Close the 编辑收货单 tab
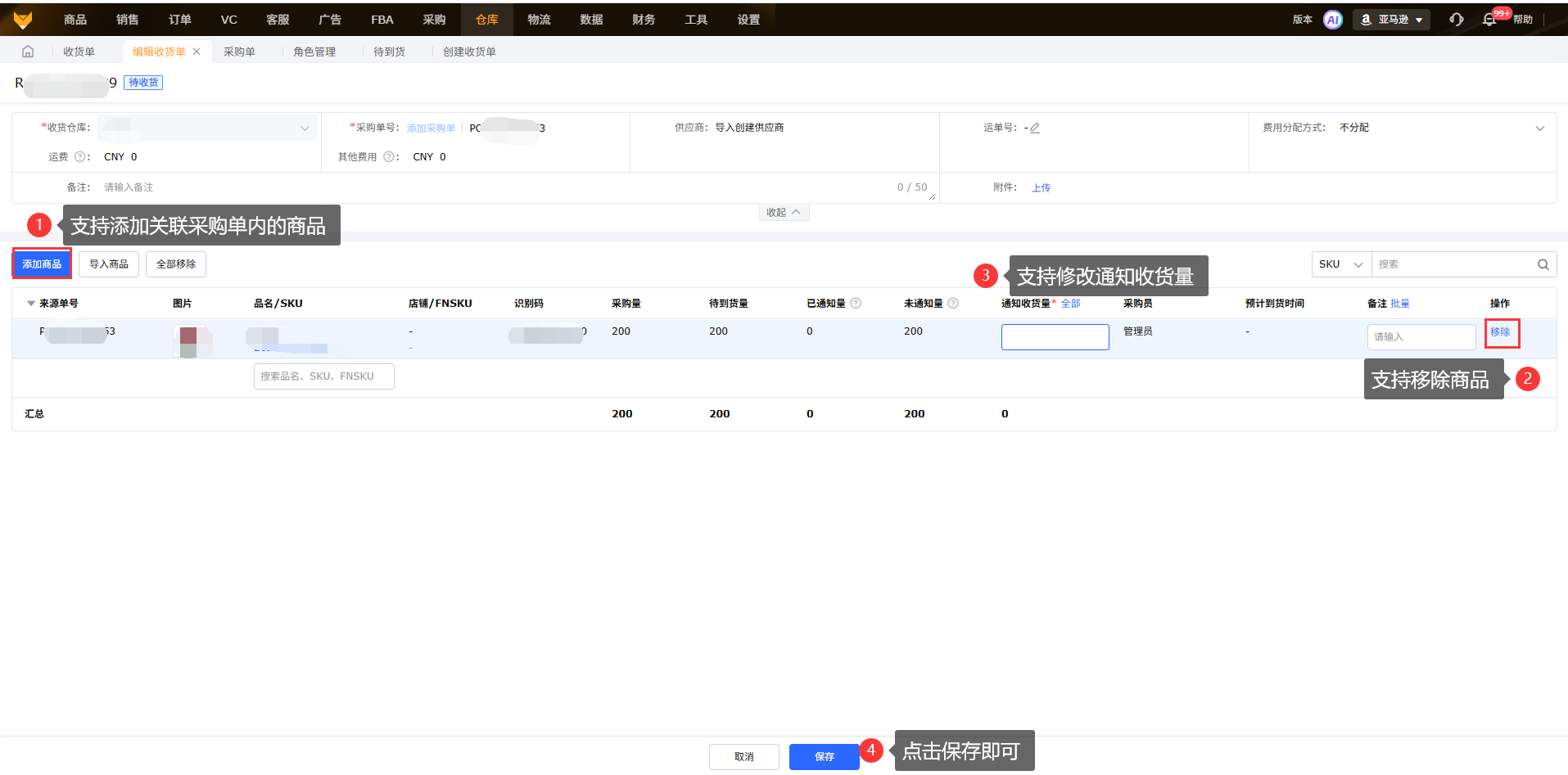Viewport: 1568px width, 775px height. (197, 52)
